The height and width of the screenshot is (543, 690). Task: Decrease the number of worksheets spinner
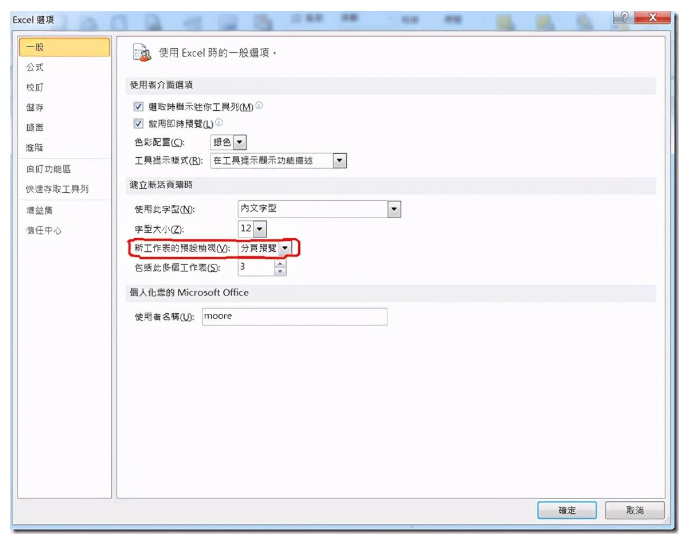pos(280,272)
